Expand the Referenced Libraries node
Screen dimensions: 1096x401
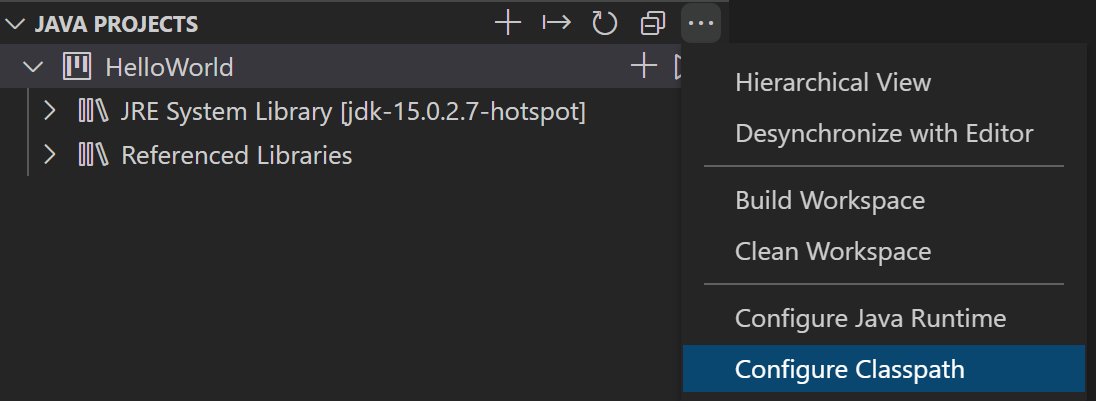pyautogui.click(x=49, y=154)
